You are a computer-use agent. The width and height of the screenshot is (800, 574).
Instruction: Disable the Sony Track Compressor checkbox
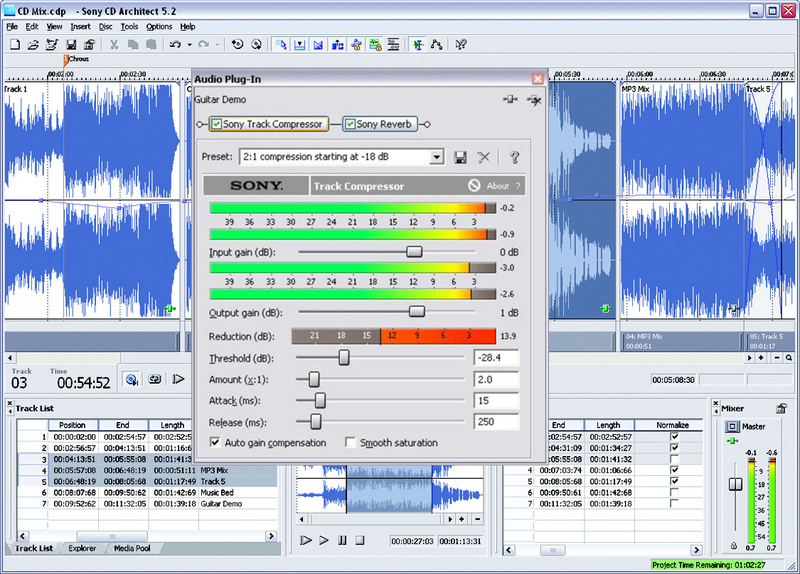pyautogui.click(x=216, y=124)
